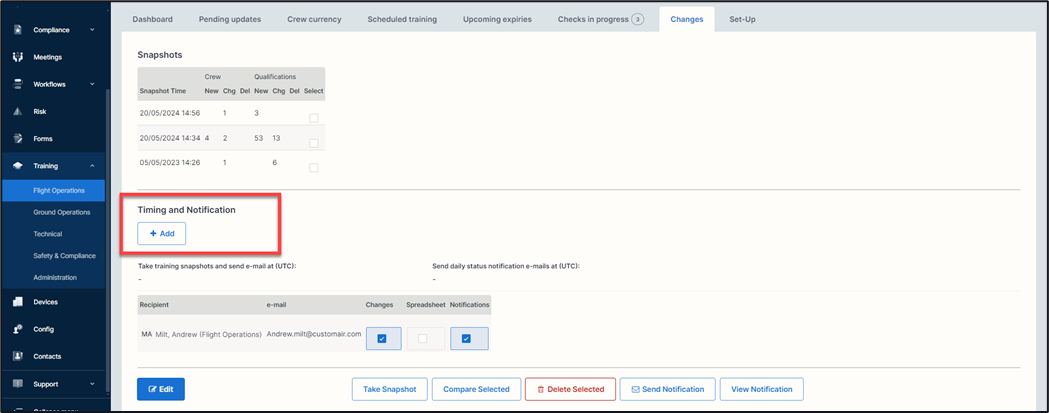Open the Config icon in sidebar

(18, 328)
